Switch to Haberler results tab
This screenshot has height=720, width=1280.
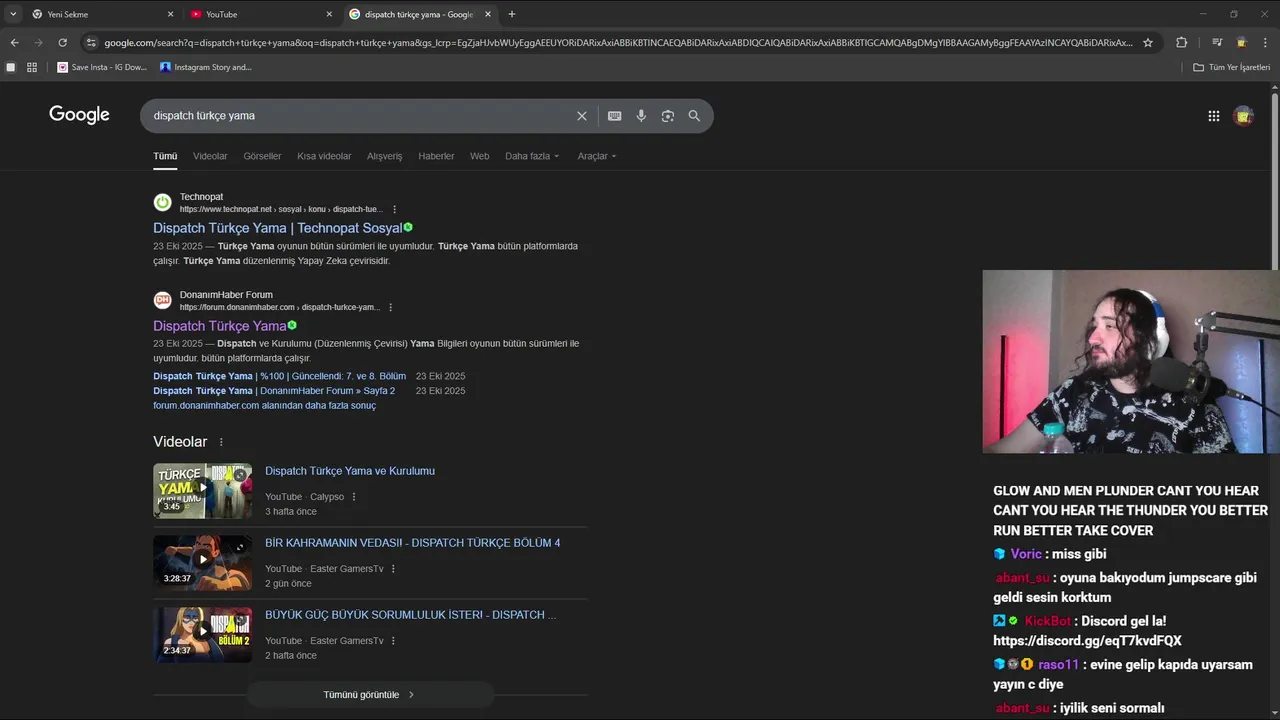pyautogui.click(x=436, y=156)
